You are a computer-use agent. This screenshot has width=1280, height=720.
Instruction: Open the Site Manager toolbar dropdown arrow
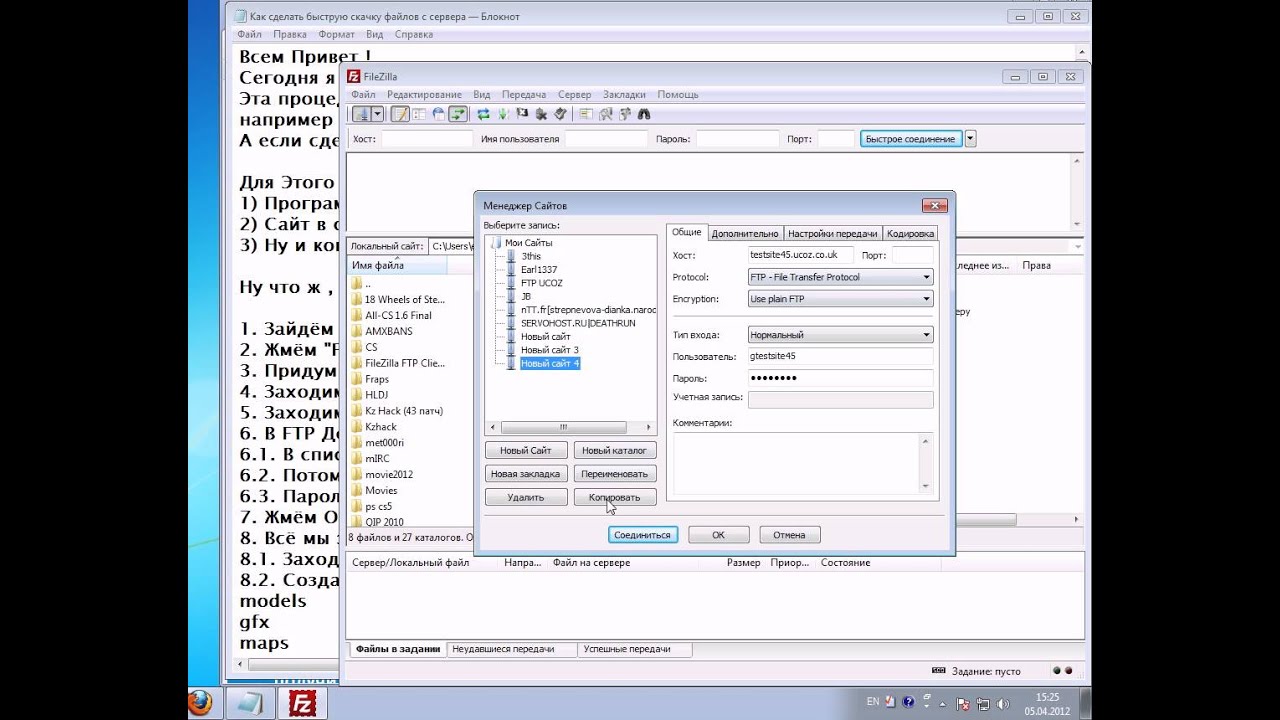point(377,114)
